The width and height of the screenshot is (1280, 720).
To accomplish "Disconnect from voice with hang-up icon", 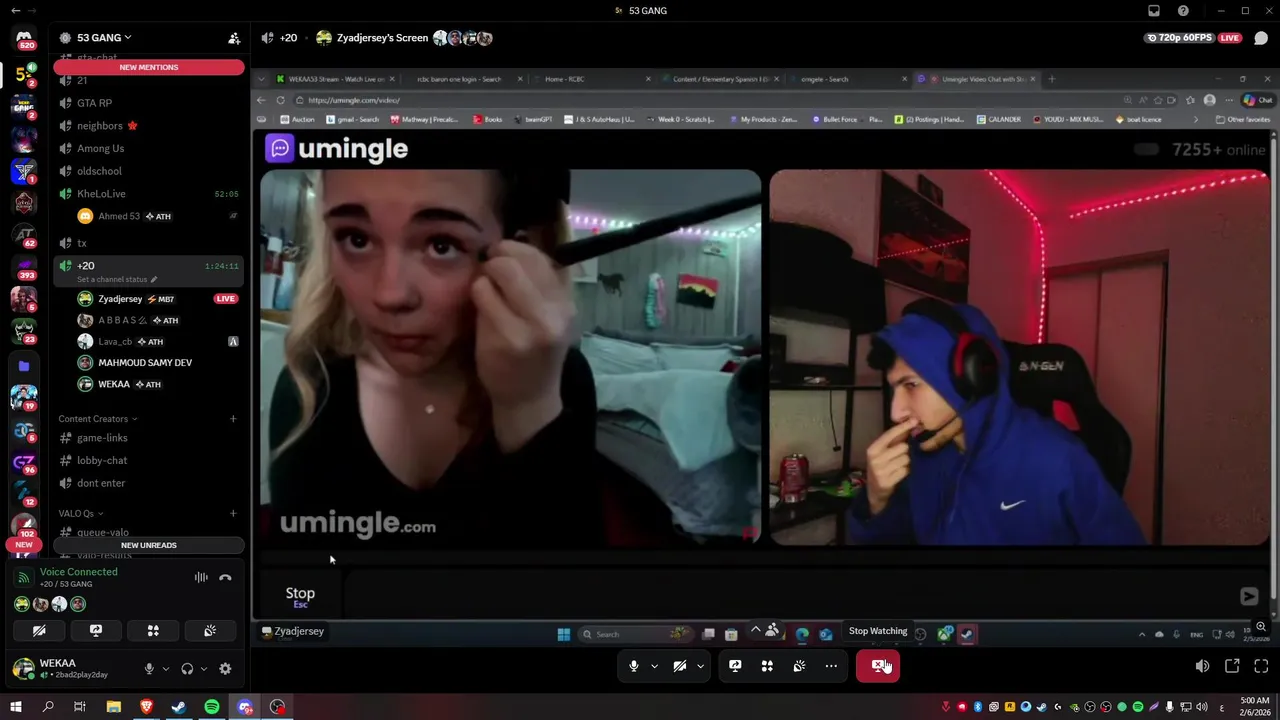I will pos(225,577).
